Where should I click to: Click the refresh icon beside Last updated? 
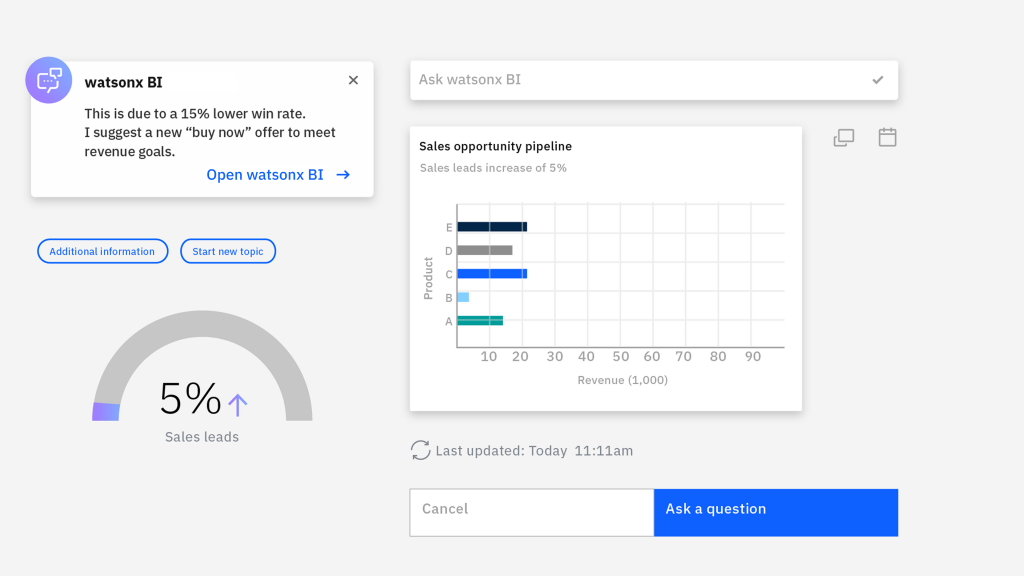421,451
